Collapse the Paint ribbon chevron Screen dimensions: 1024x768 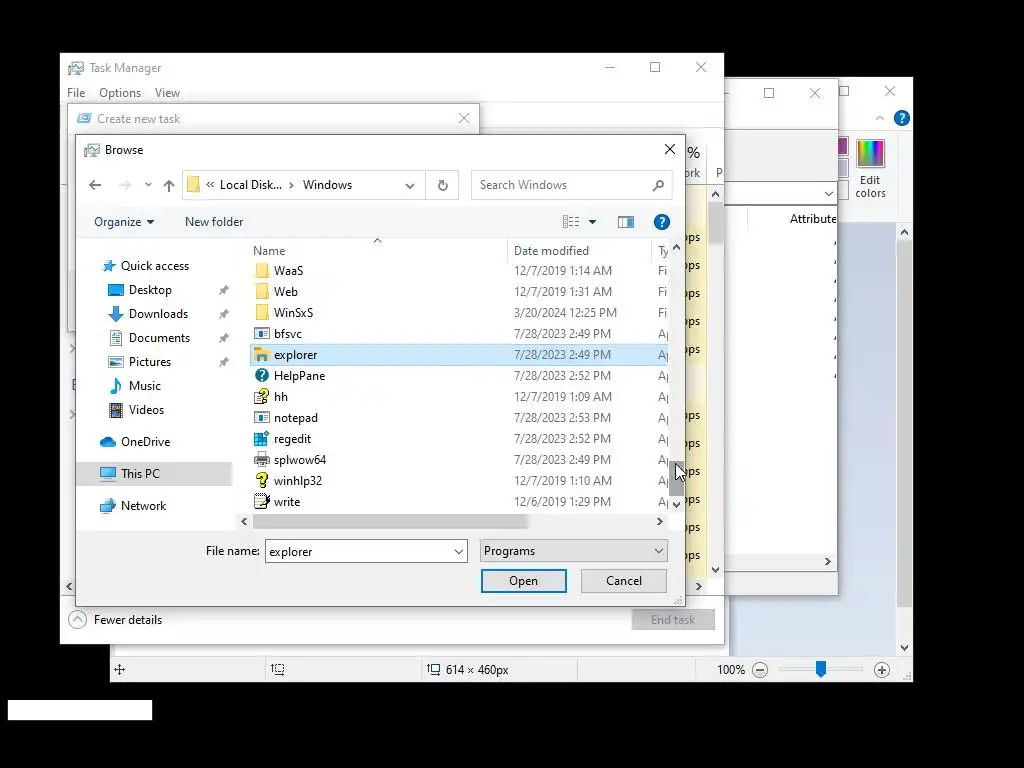[880, 118]
